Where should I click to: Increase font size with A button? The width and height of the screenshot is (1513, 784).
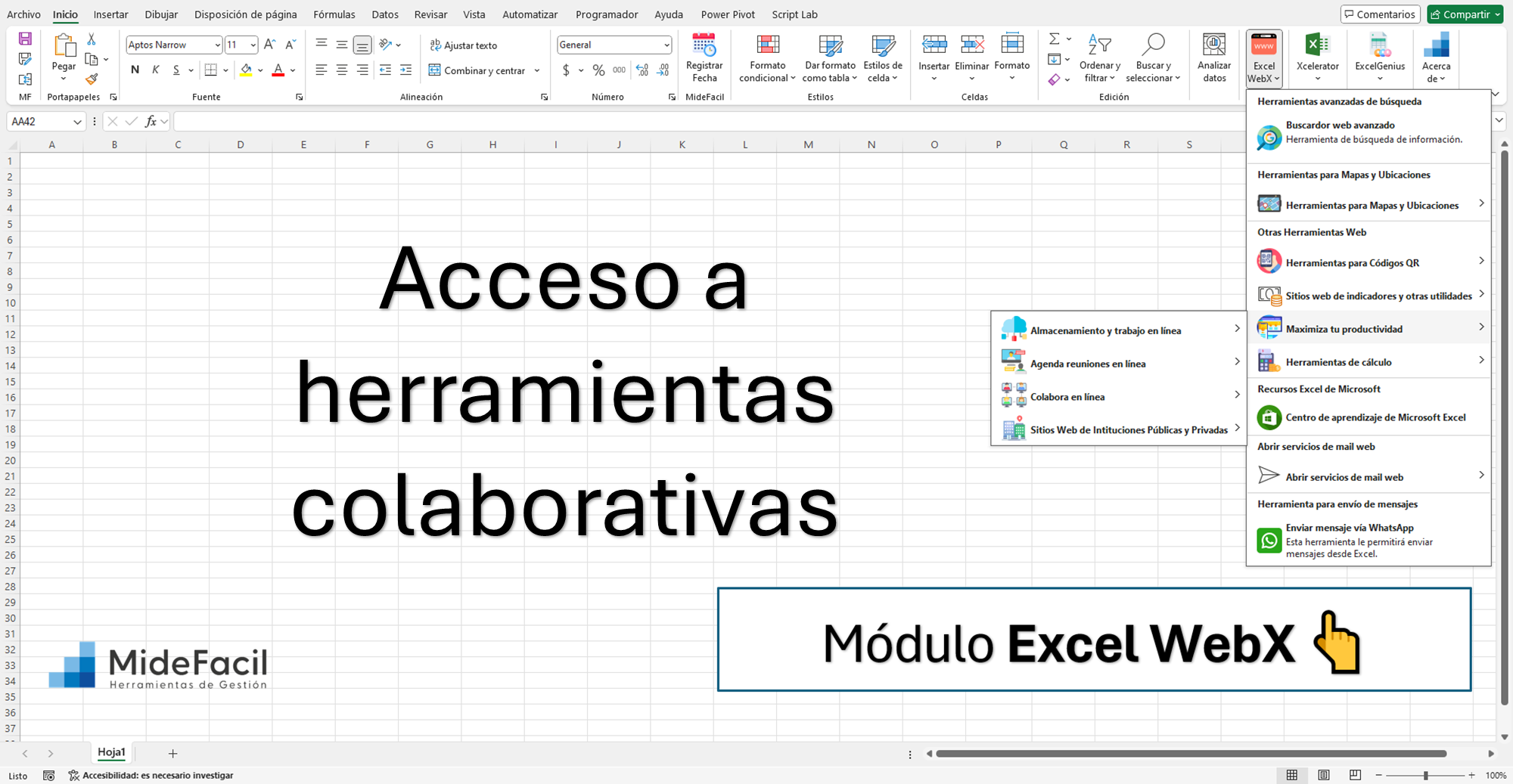click(x=269, y=45)
